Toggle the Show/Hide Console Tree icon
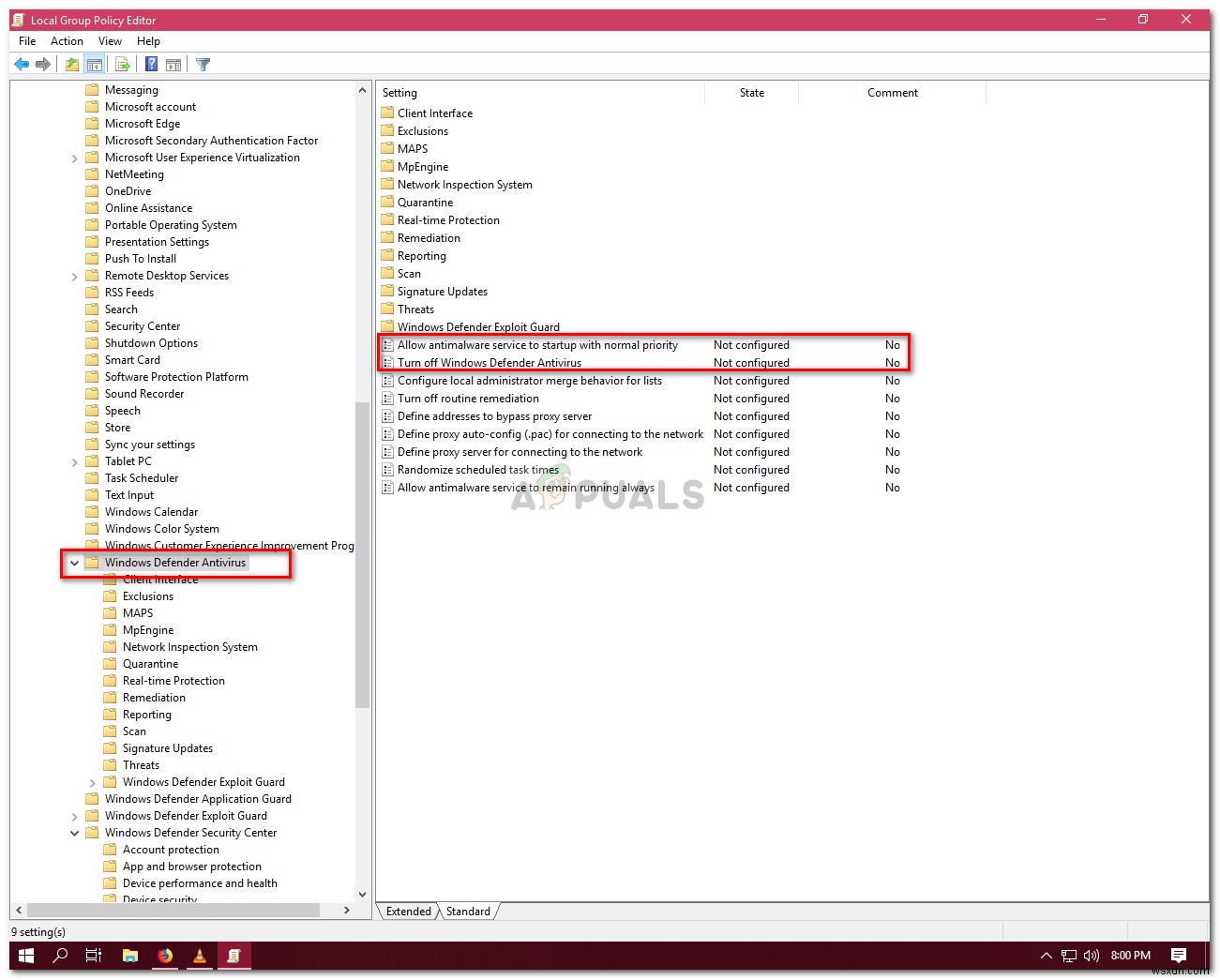This screenshot has width=1220, height=980. coord(95,64)
